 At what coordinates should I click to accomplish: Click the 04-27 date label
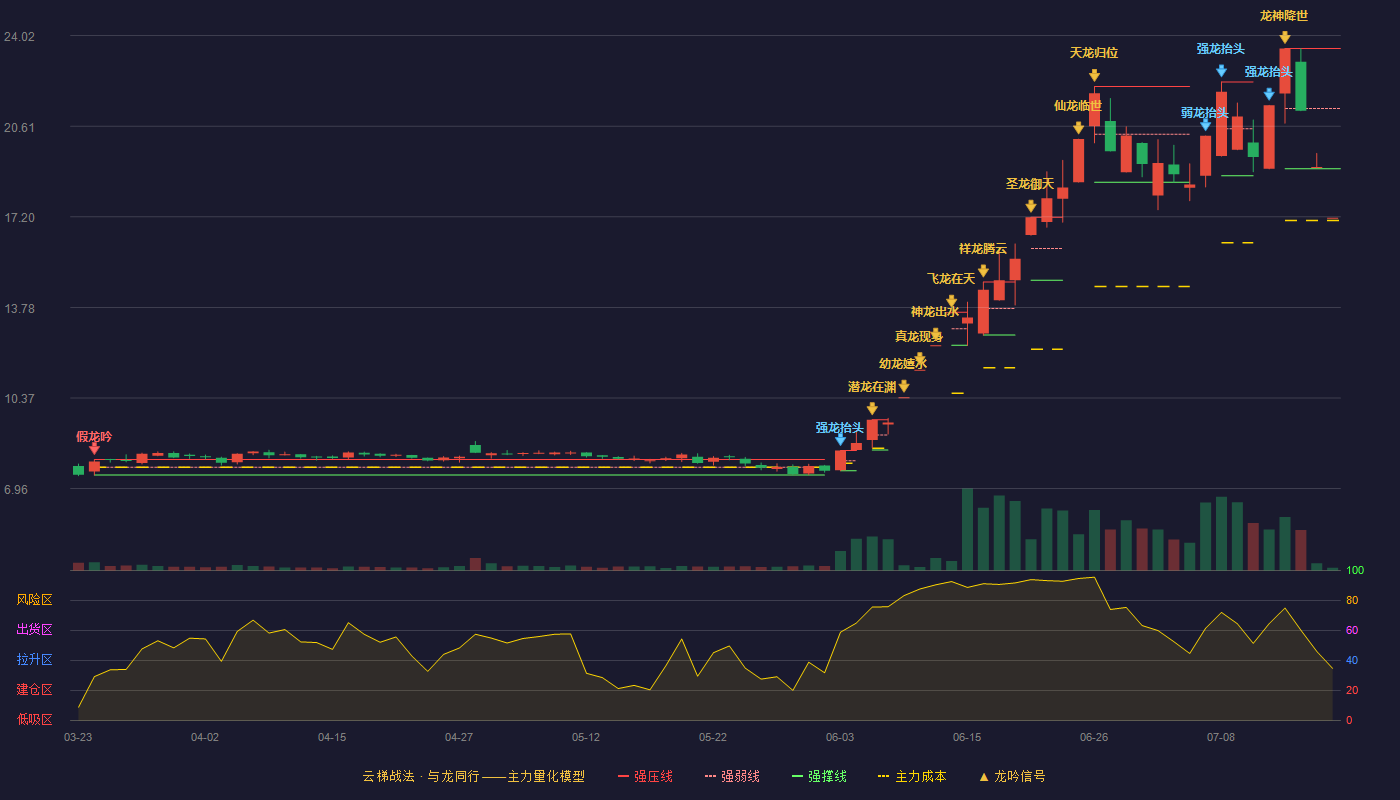459,737
